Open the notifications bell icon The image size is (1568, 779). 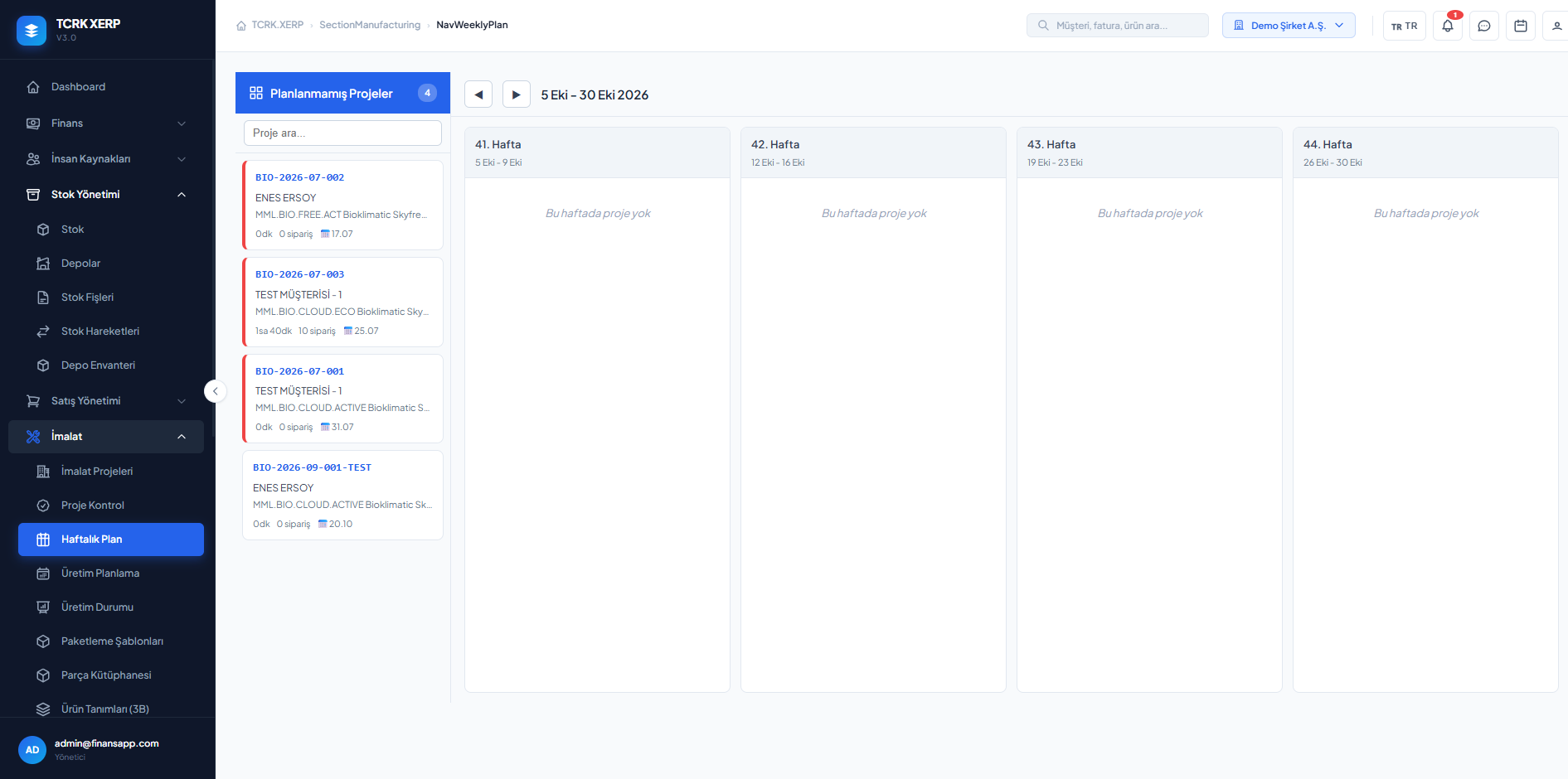tap(1448, 26)
